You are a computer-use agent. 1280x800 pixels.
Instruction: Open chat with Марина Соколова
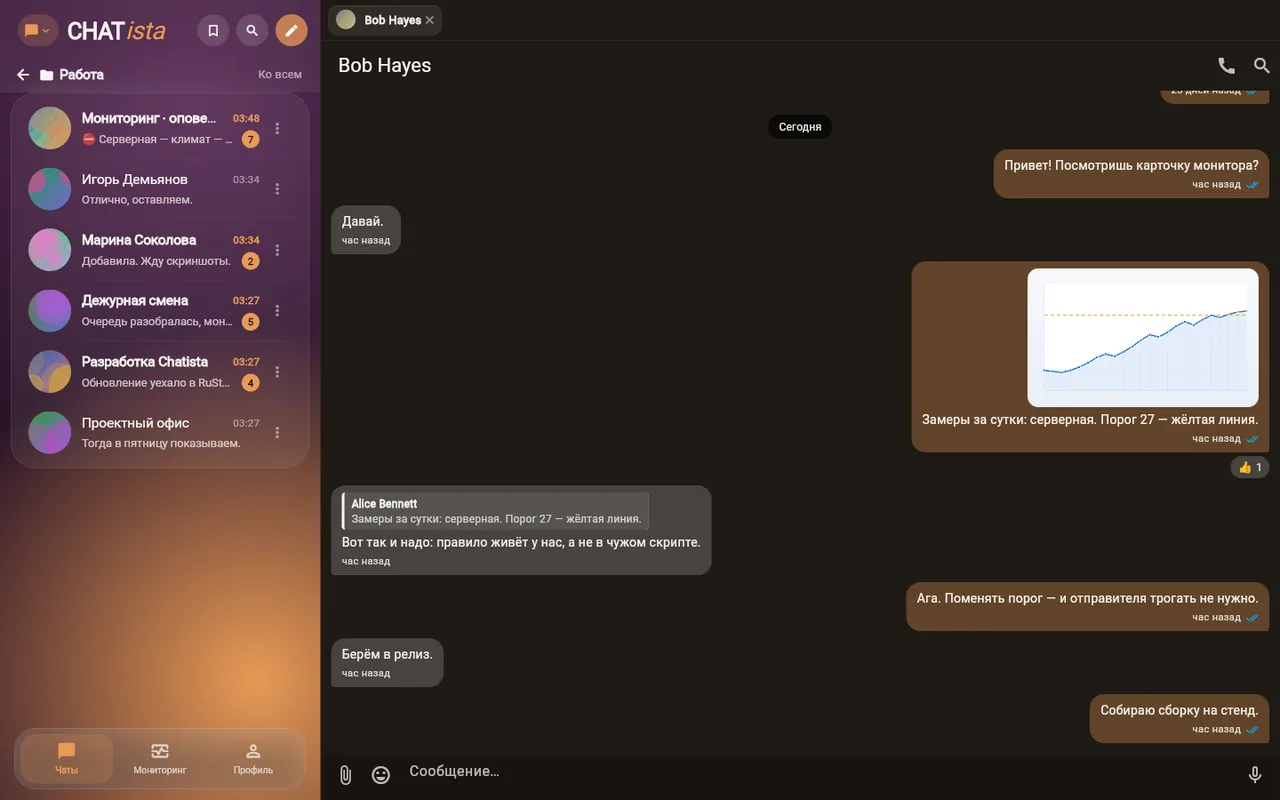(160, 250)
